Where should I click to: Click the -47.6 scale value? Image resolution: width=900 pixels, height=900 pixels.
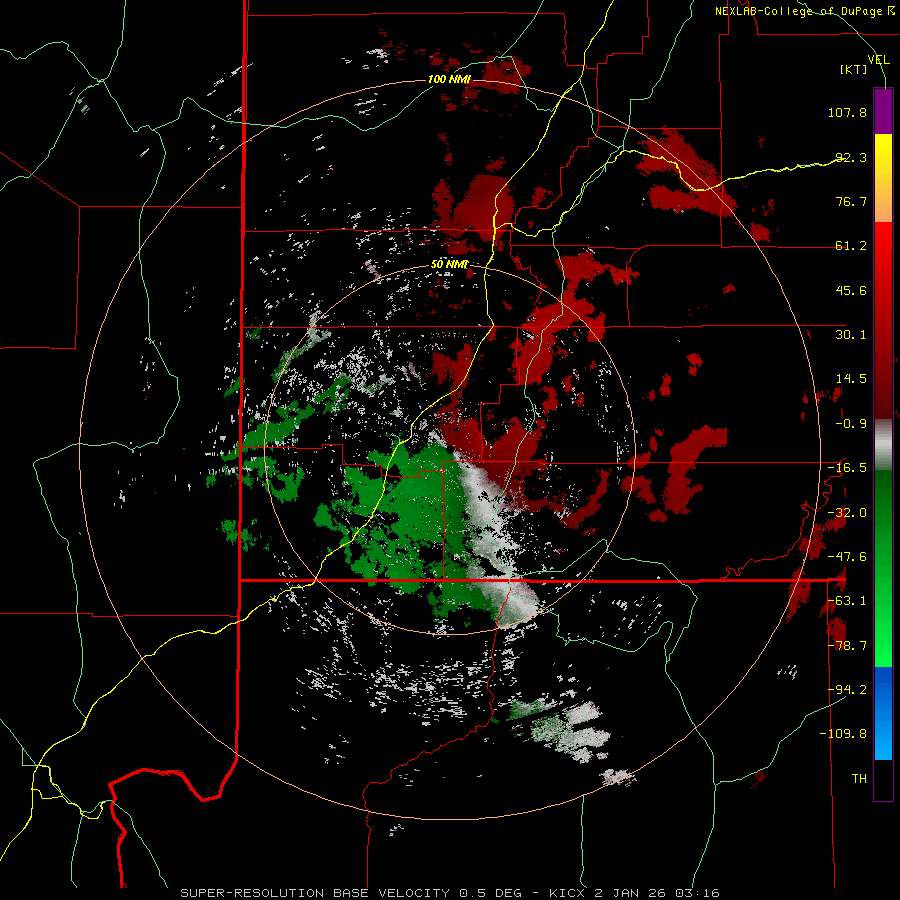[847, 557]
